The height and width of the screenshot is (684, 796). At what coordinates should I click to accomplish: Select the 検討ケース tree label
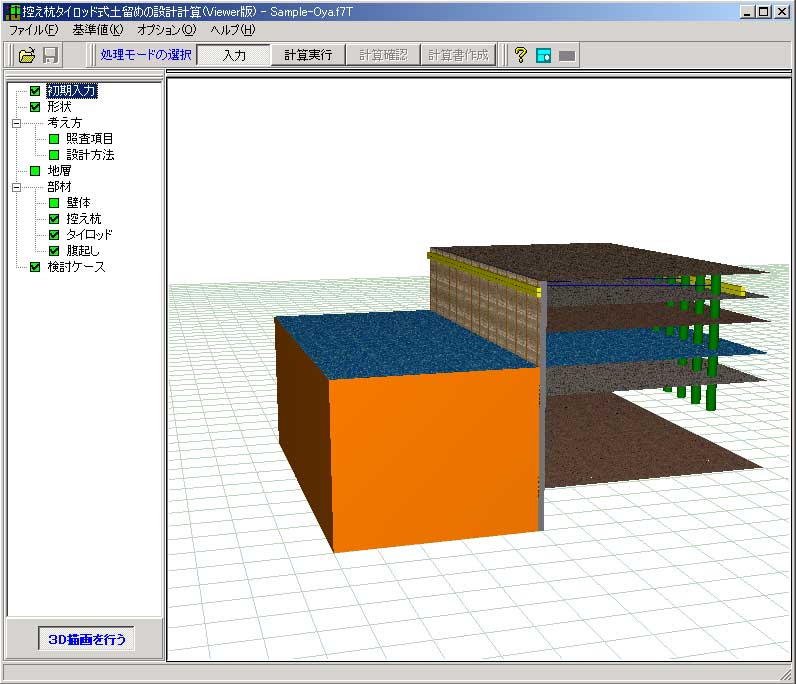point(76,267)
